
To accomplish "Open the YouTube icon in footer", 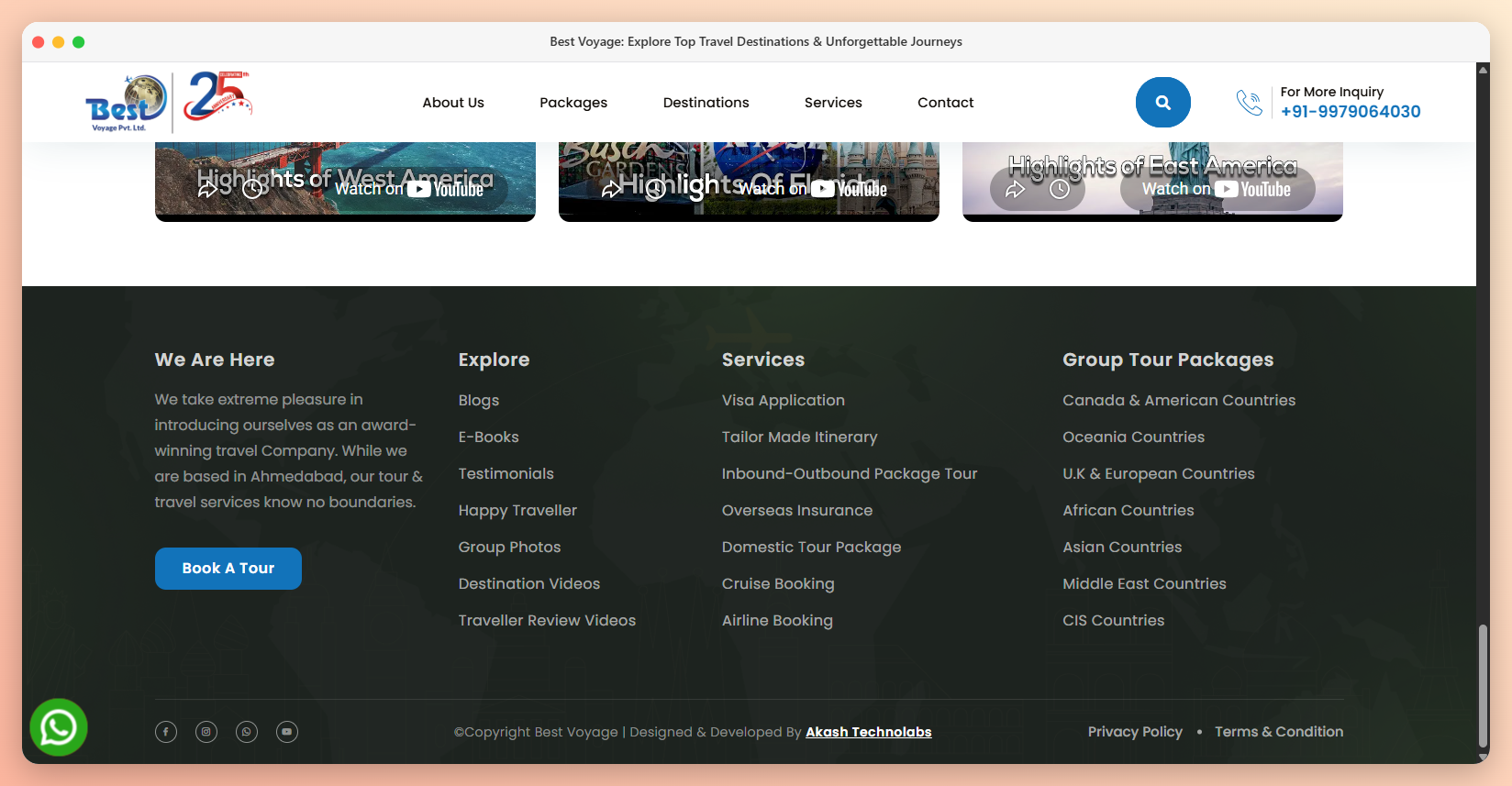I will 287,732.
